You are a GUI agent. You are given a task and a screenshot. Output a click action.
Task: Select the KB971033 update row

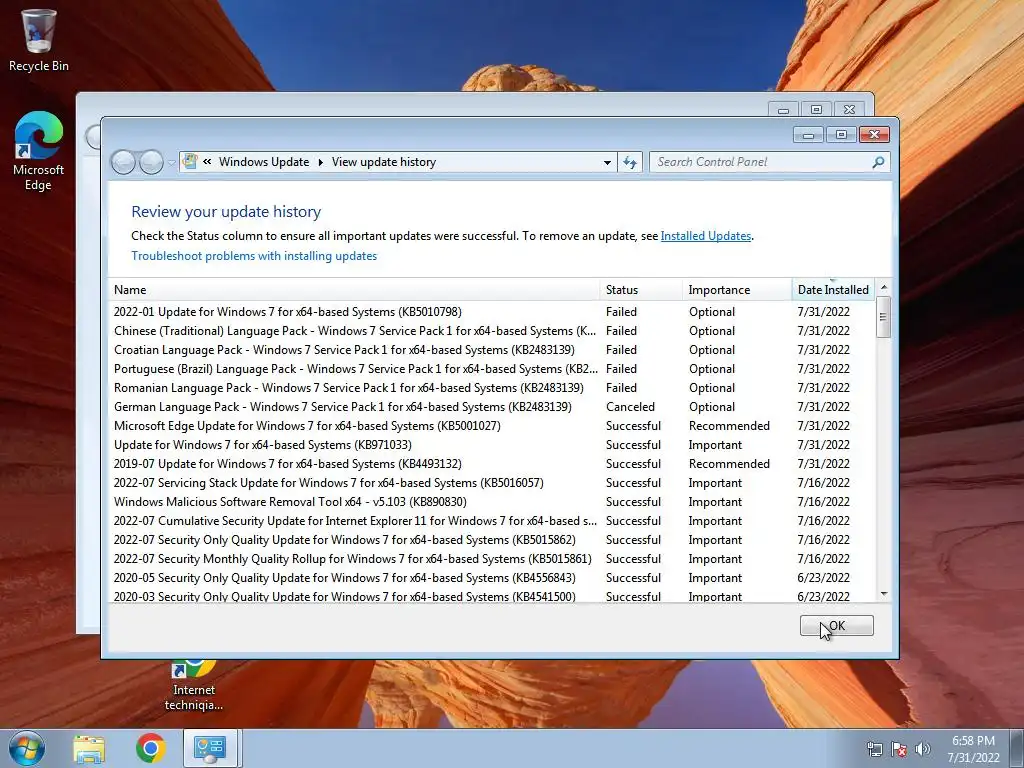[x=491, y=445]
